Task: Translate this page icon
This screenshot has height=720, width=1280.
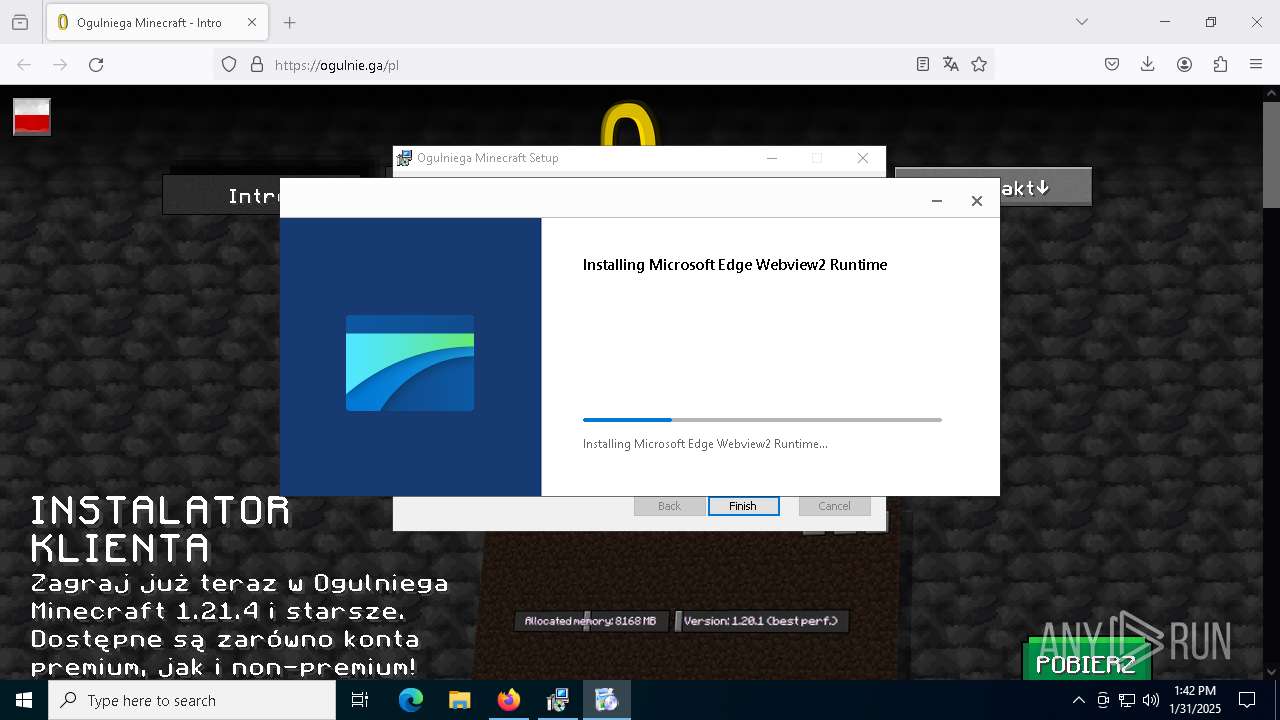Action: 951,64
